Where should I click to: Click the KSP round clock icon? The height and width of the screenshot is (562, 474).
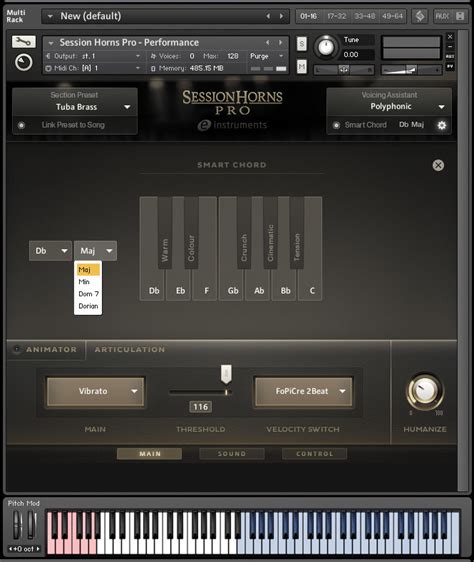[x=23, y=63]
